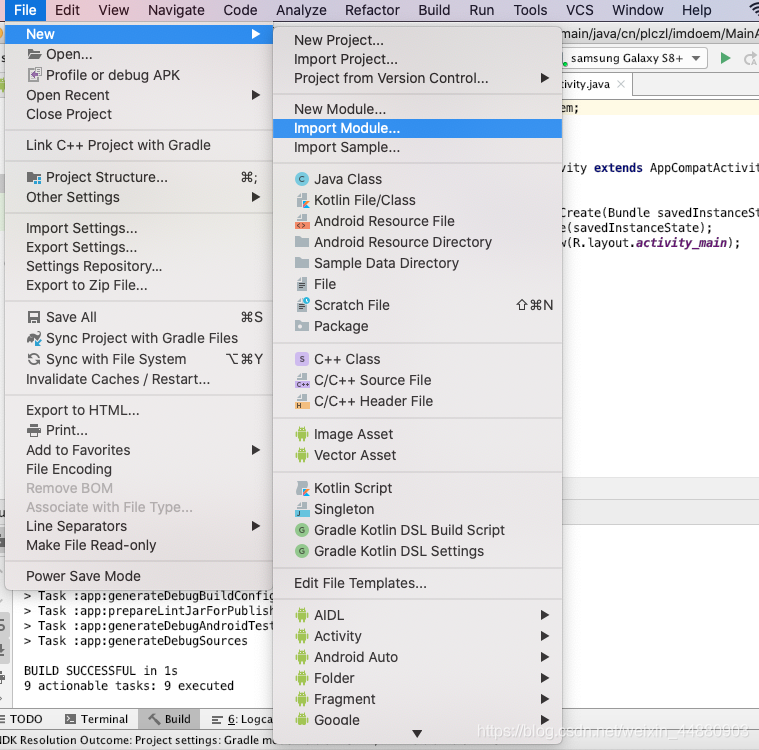Open the samsung Galaxy S8+ device dropdown
759x750 pixels.
pyautogui.click(x=635, y=59)
